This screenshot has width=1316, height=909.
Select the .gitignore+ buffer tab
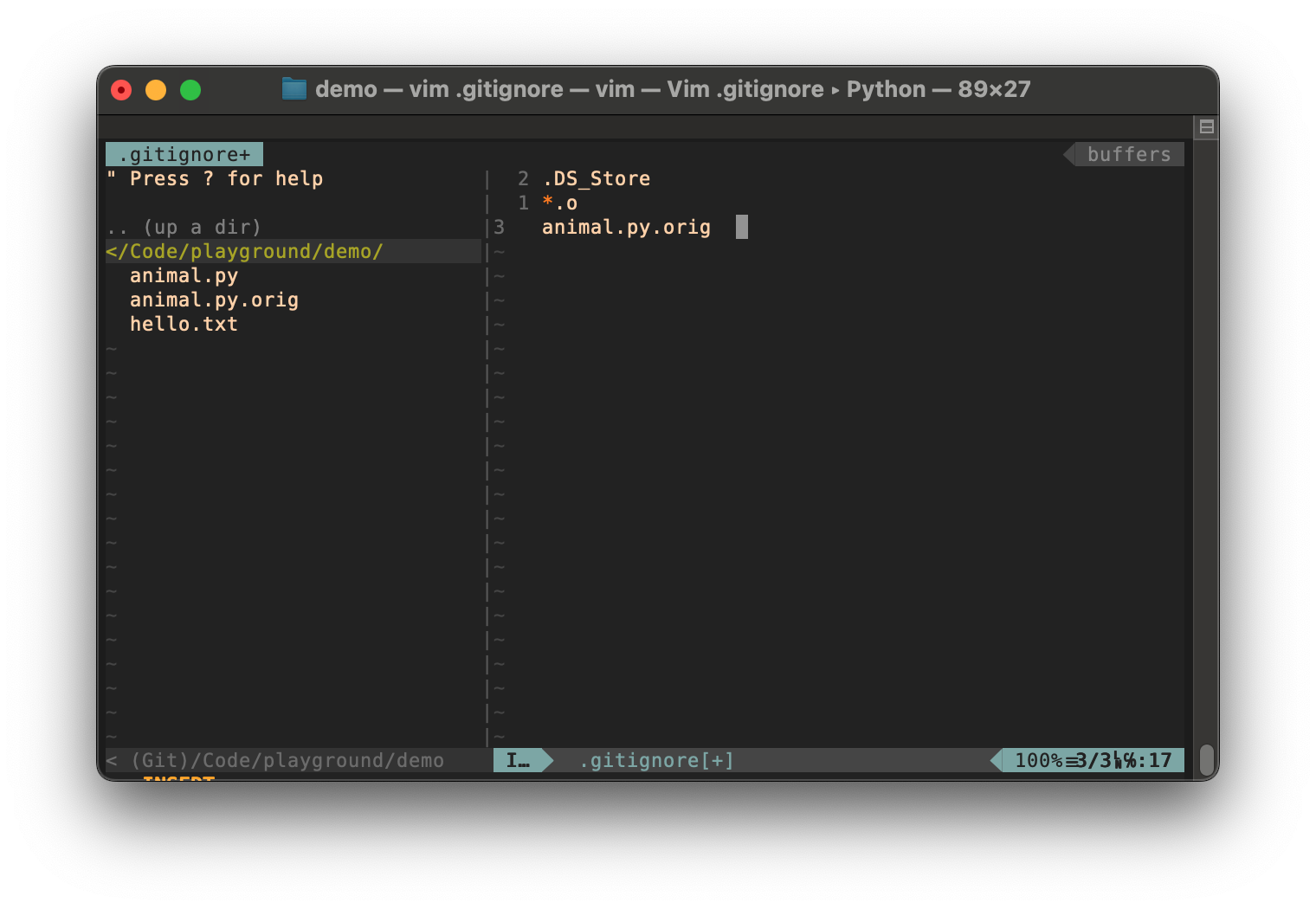[x=184, y=153]
